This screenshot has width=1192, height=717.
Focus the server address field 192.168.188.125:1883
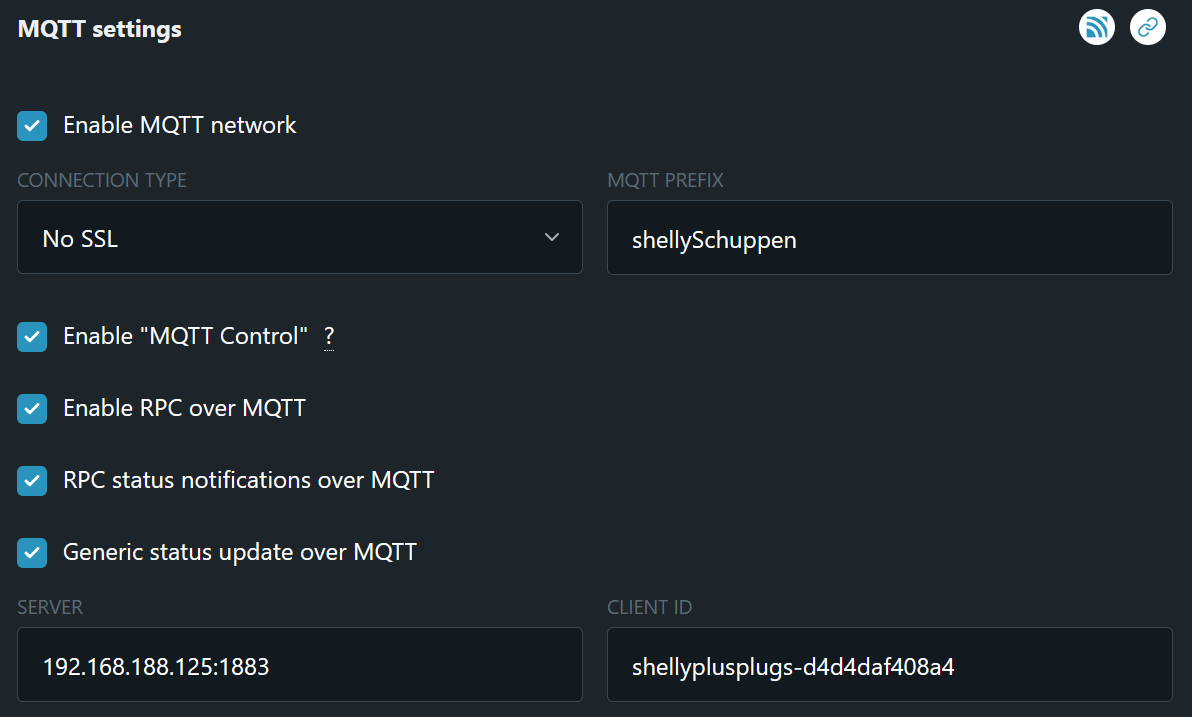tap(299, 665)
